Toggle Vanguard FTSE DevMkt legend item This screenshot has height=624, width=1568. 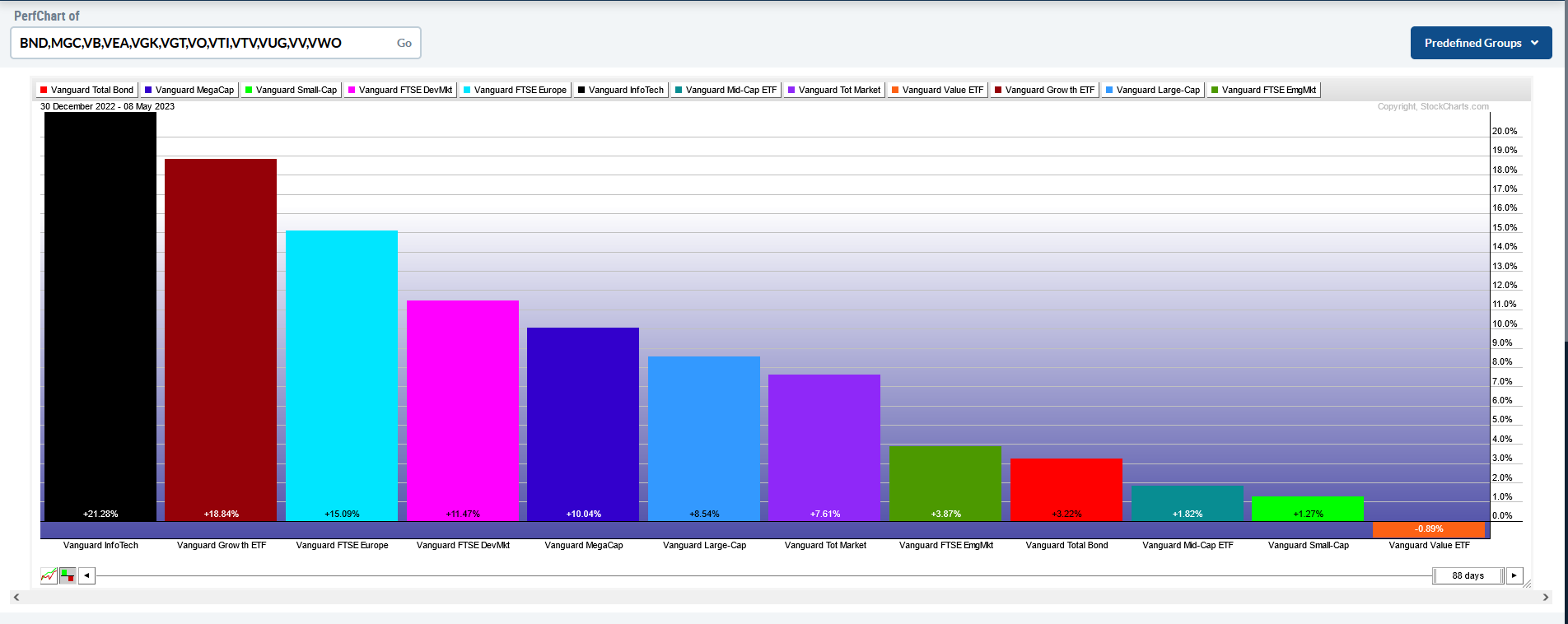tap(400, 90)
